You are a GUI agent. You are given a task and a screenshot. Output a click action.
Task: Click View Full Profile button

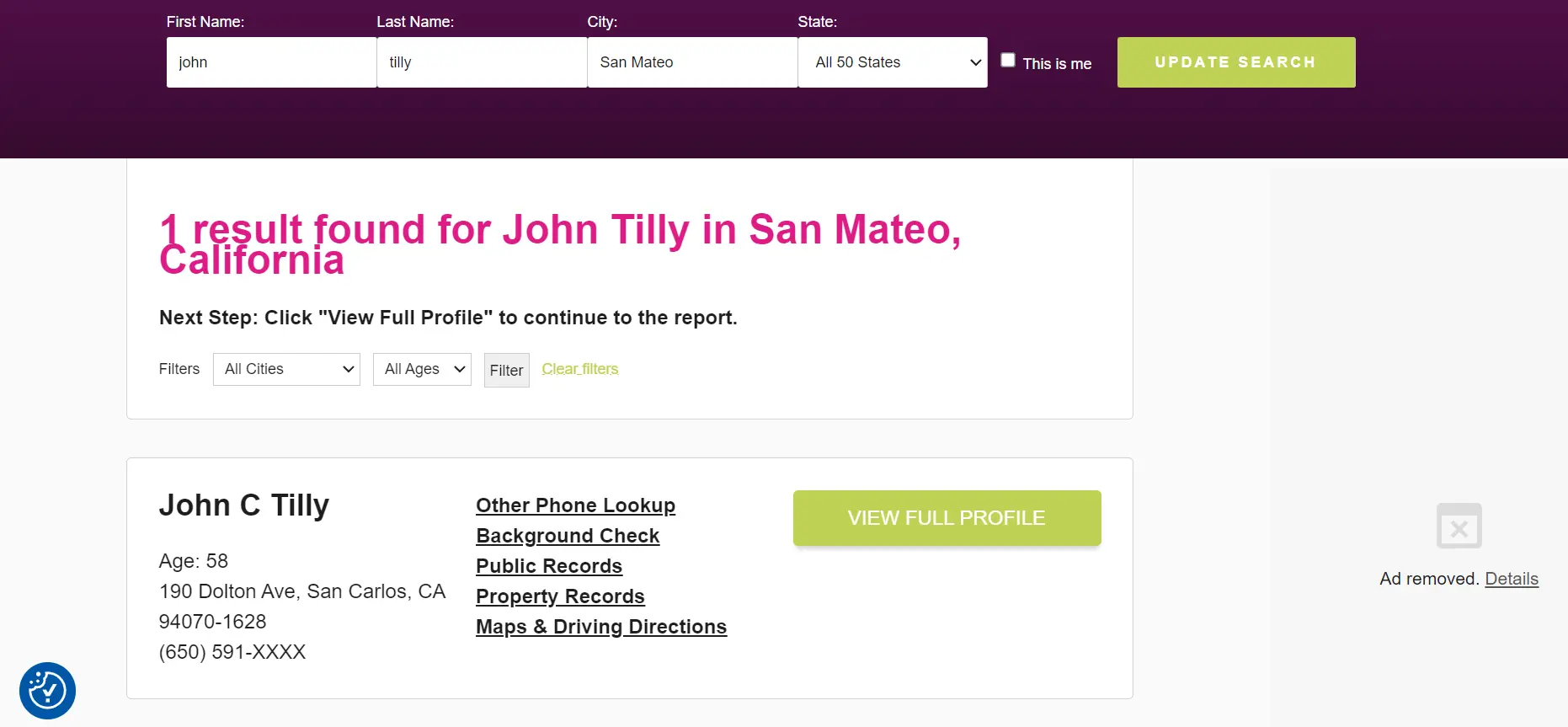pyautogui.click(x=947, y=518)
